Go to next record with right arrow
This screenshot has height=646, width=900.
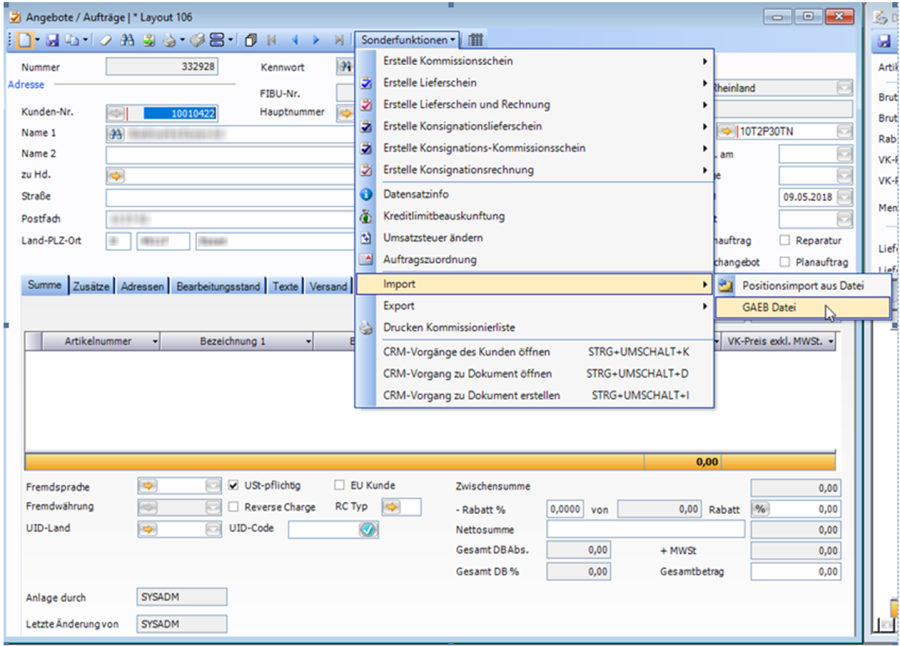316,40
